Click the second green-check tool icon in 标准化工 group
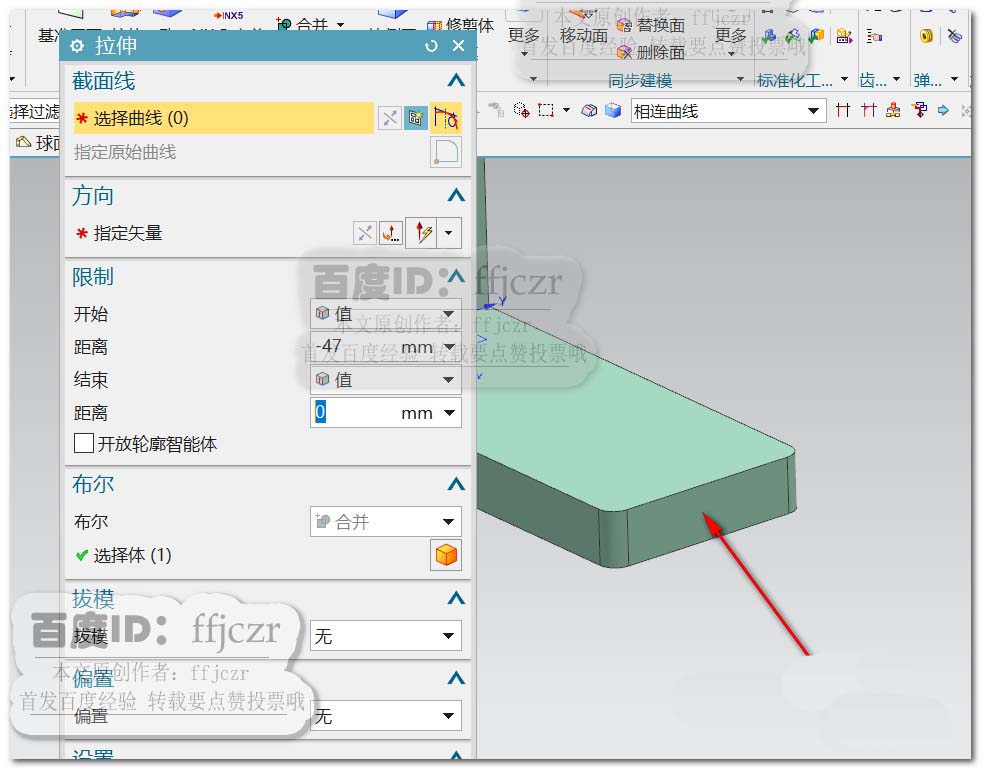Screen dimensions: 982x770 click(x=792, y=36)
